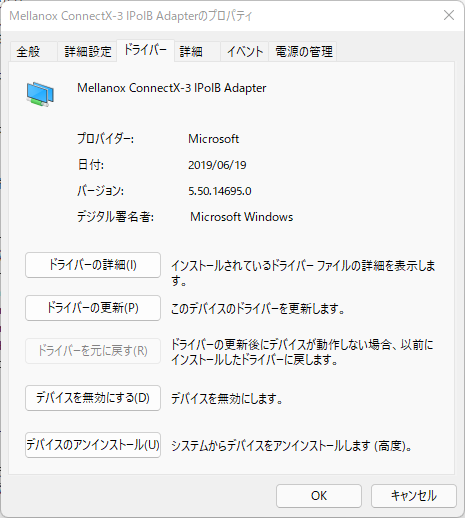Click the Microsoft Windows digital signer value
Image resolution: width=465 pixels, height=518 pixels.
(241, 217)
